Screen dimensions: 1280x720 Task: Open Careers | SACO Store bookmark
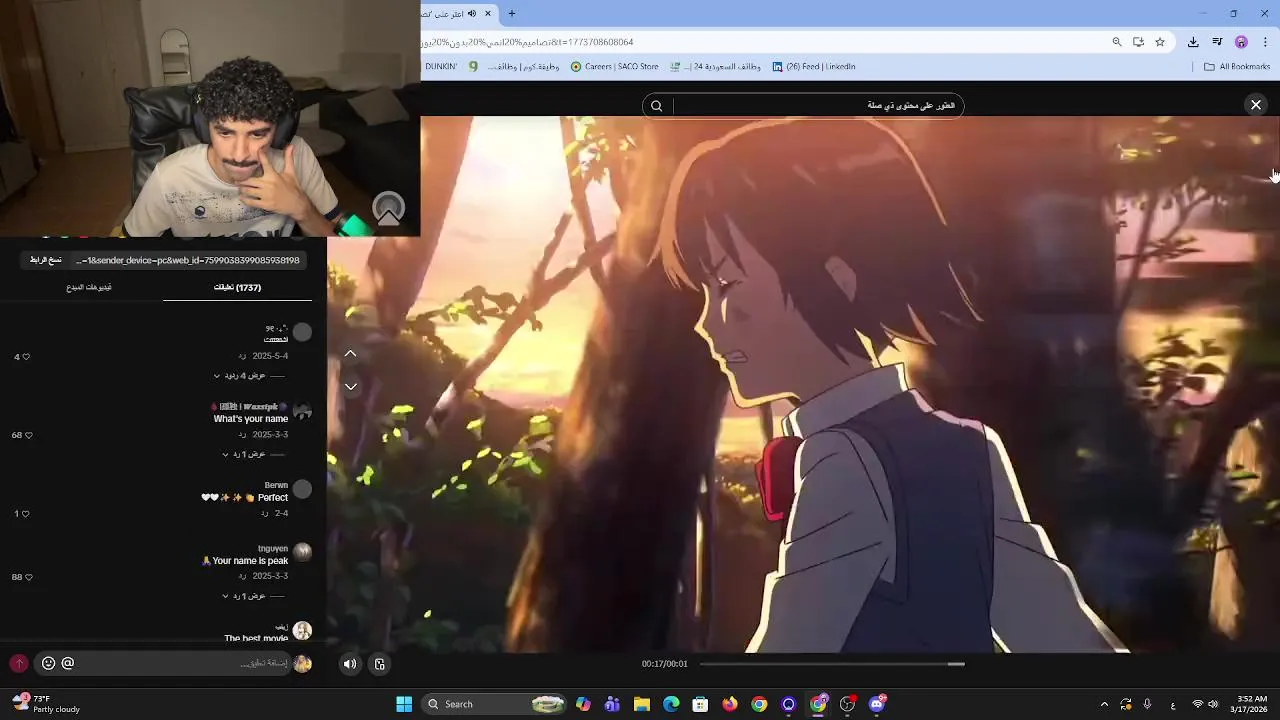615,67
